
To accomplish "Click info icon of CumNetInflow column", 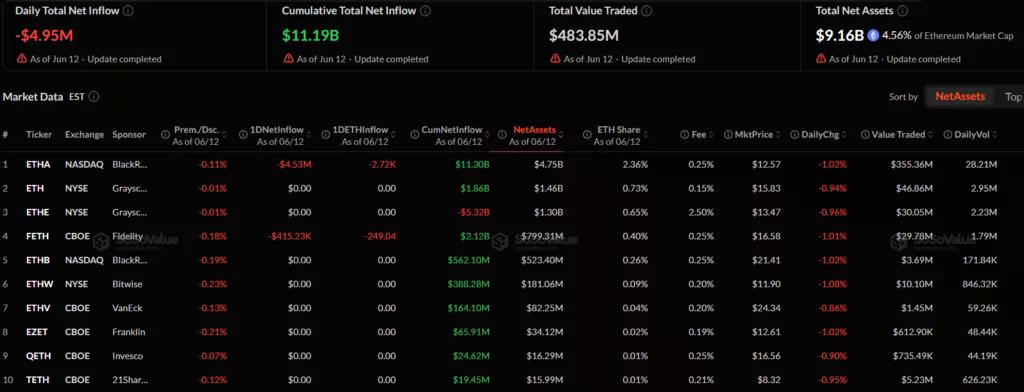I will 415,135.
